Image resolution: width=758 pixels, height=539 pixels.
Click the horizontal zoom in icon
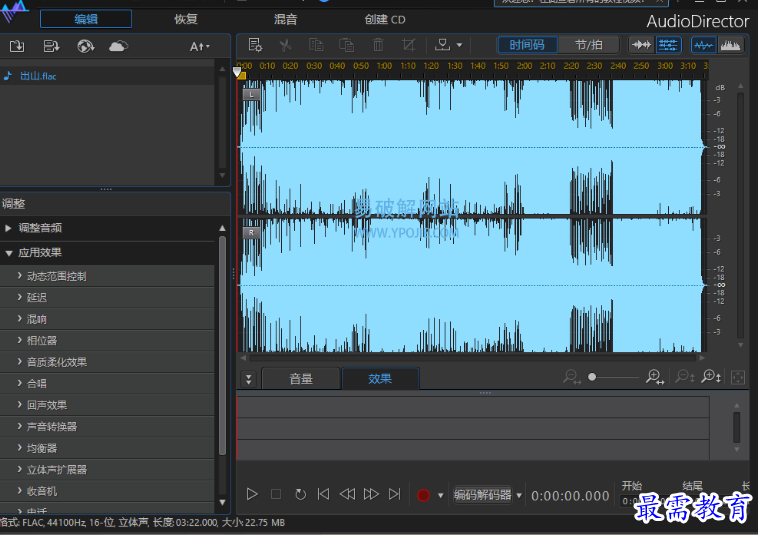(655, 377)
